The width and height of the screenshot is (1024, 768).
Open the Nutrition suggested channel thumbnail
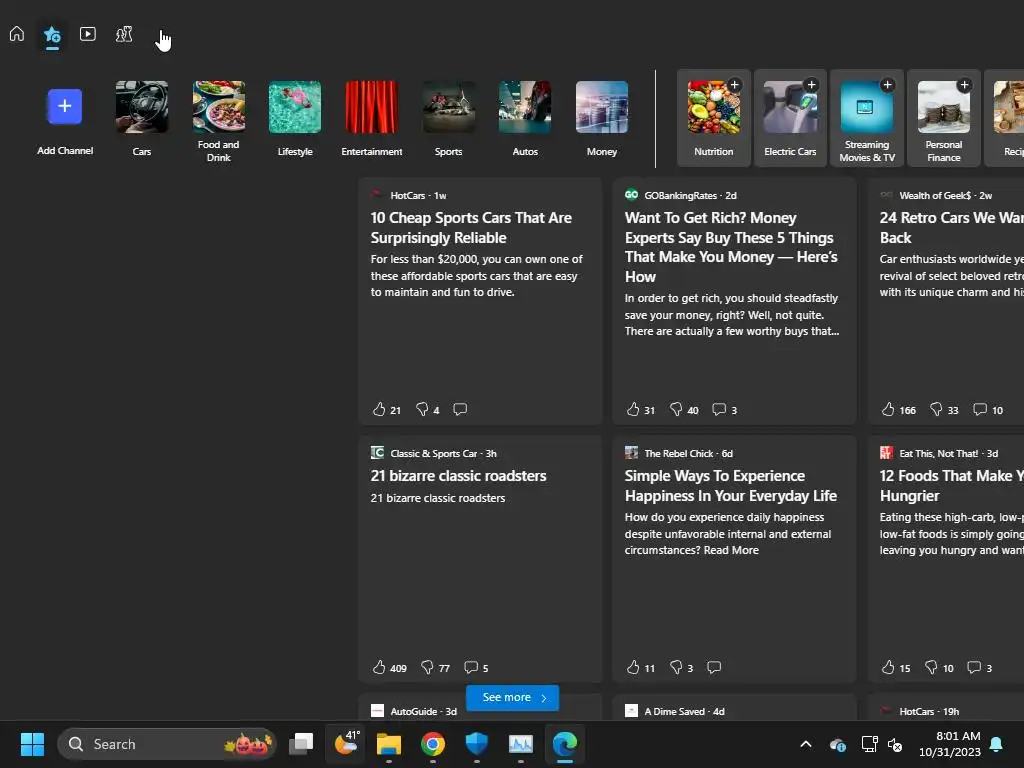coord(713,108)
